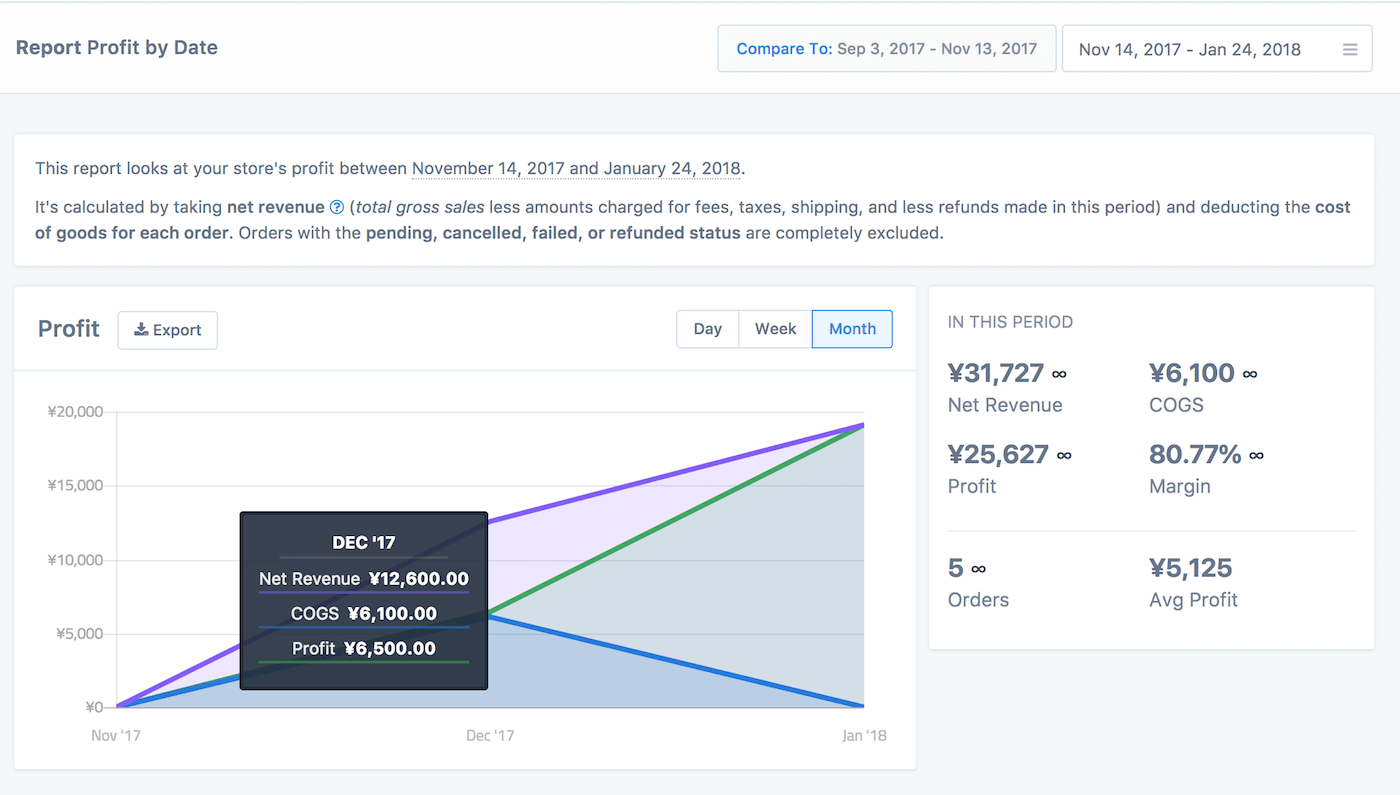The height and width of the screenshot is (795, 1400).
Task: Click the blue COGS line in tooltip
Action: (363, 628)
